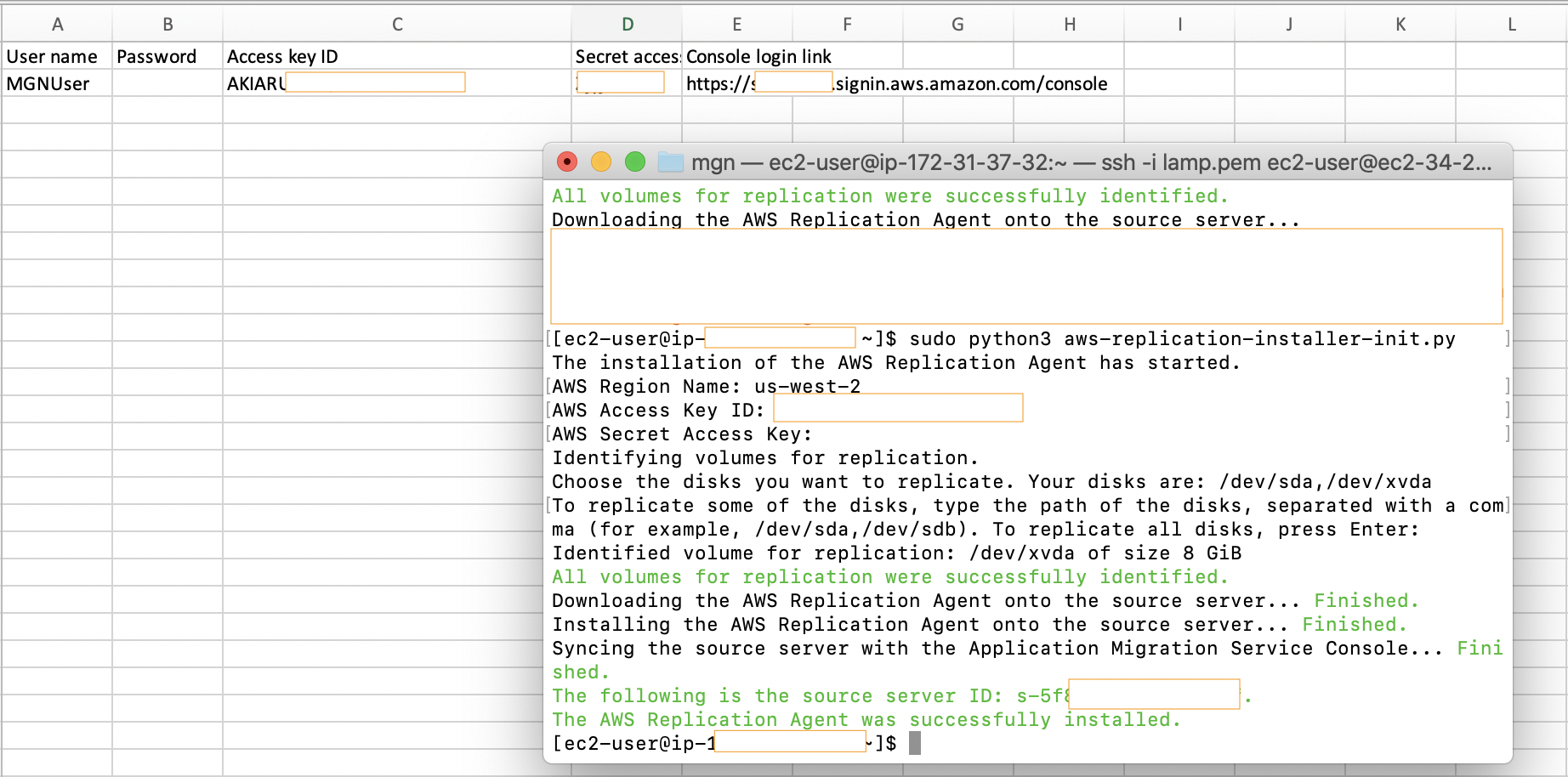Close the mgn terminal window
Screen dimensions: 1568x777
tap(567, 162)
